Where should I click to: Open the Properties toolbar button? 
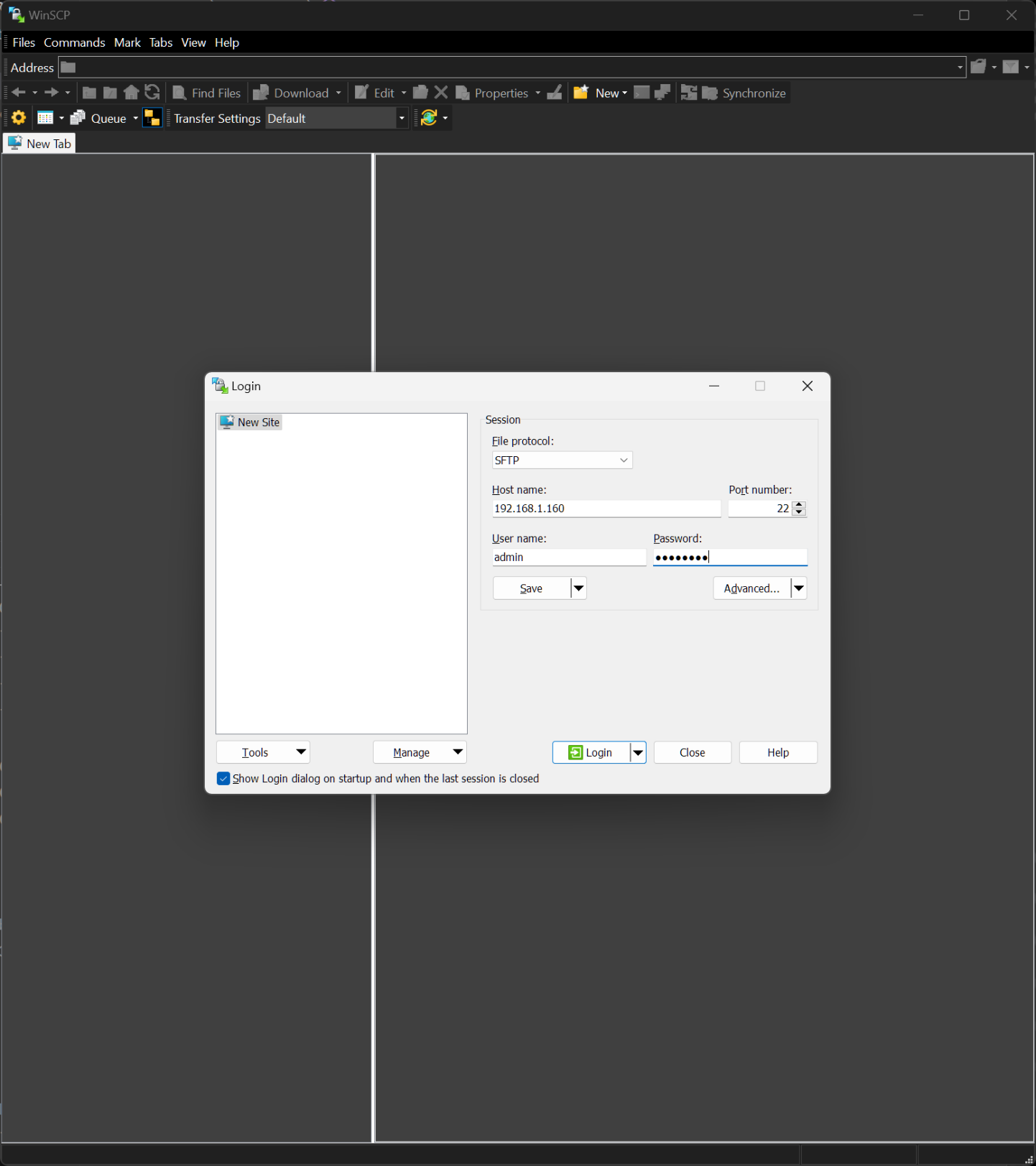[493, 93]
